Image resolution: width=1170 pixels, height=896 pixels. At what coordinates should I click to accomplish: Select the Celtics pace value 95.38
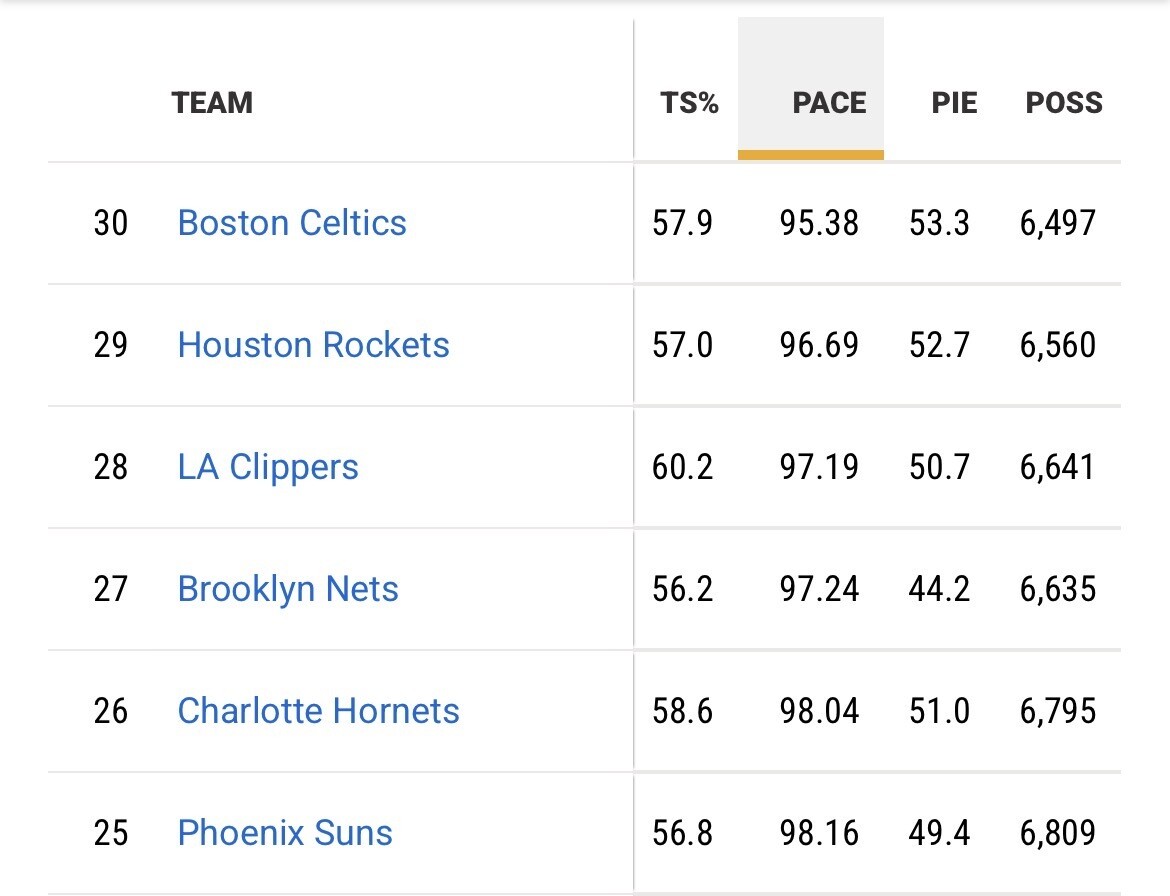pyautogui.click(x=819, y=222)
